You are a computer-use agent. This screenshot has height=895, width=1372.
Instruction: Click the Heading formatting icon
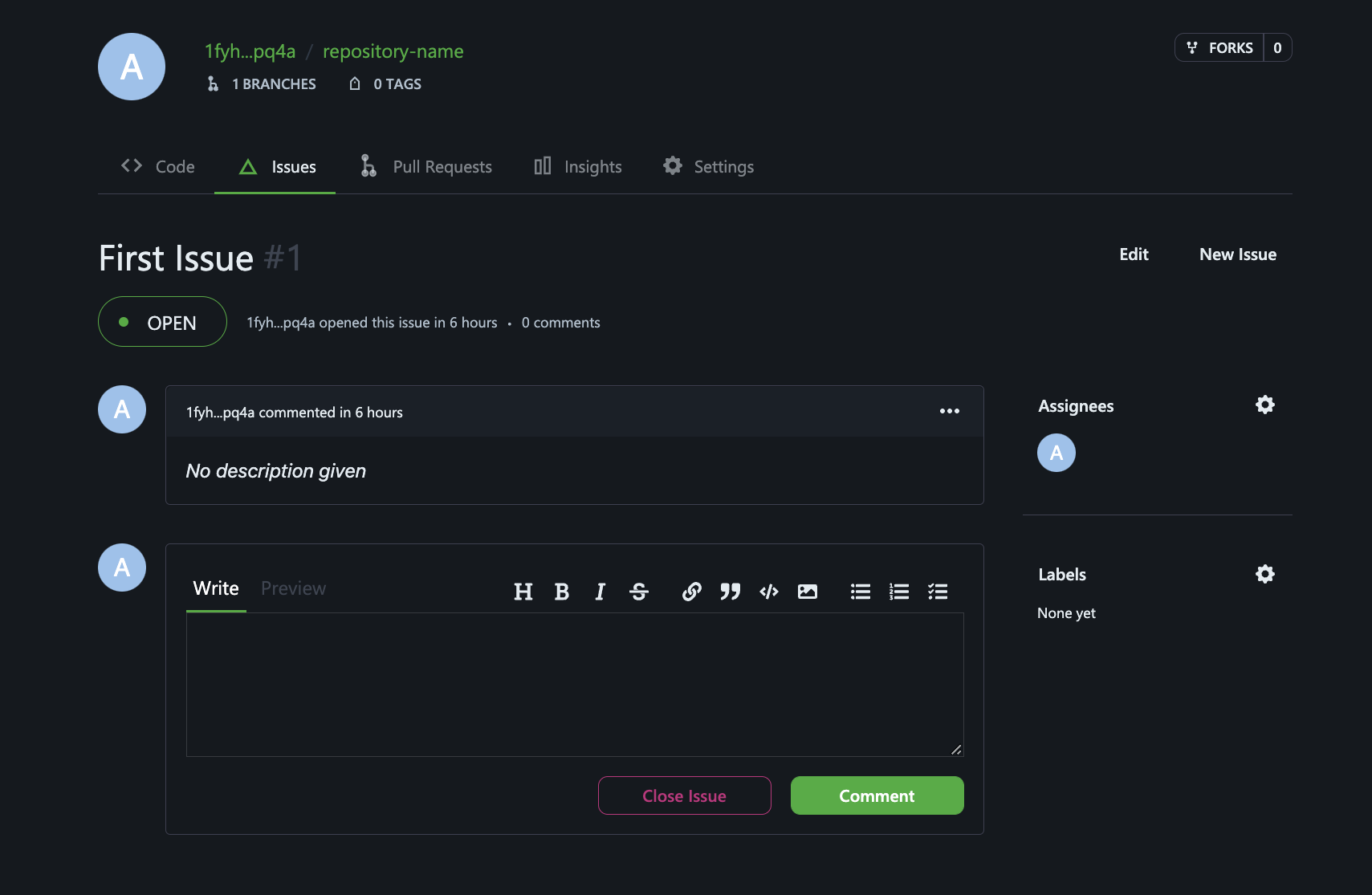coord(523,592)
